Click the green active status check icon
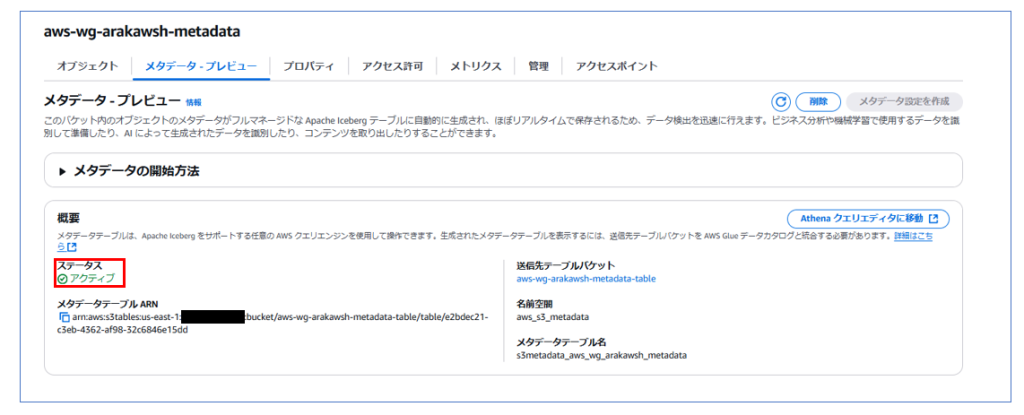Screen dimensions: 1024x415 click(62, 278)
